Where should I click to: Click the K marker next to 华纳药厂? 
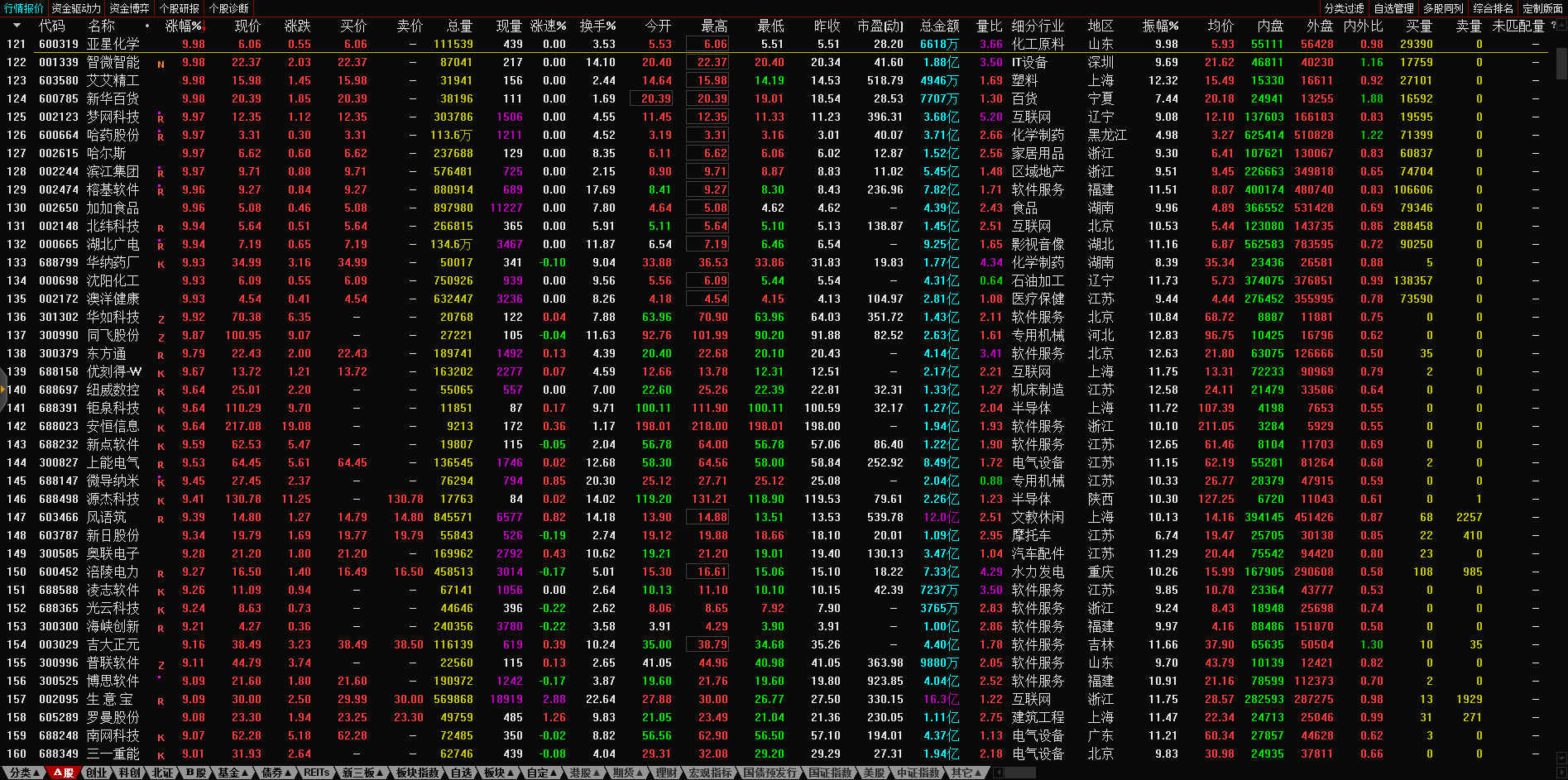click(161, 264)
